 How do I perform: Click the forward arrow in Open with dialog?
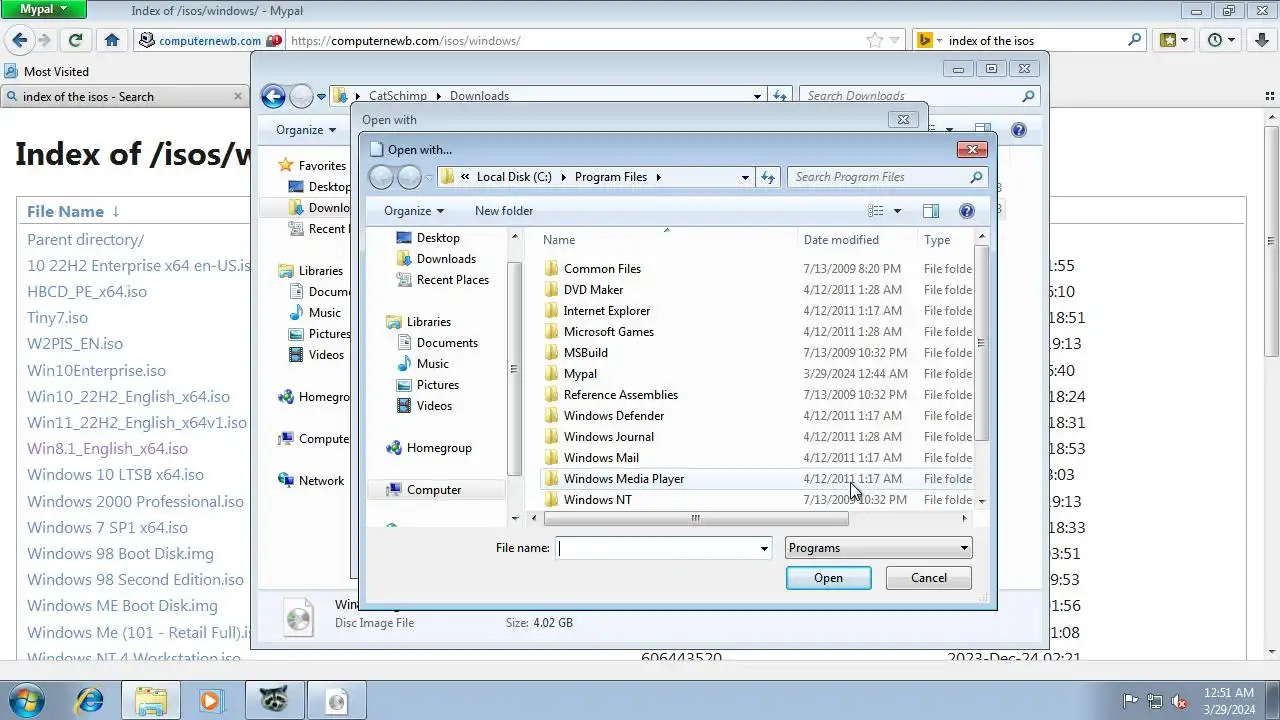(409, 178)
